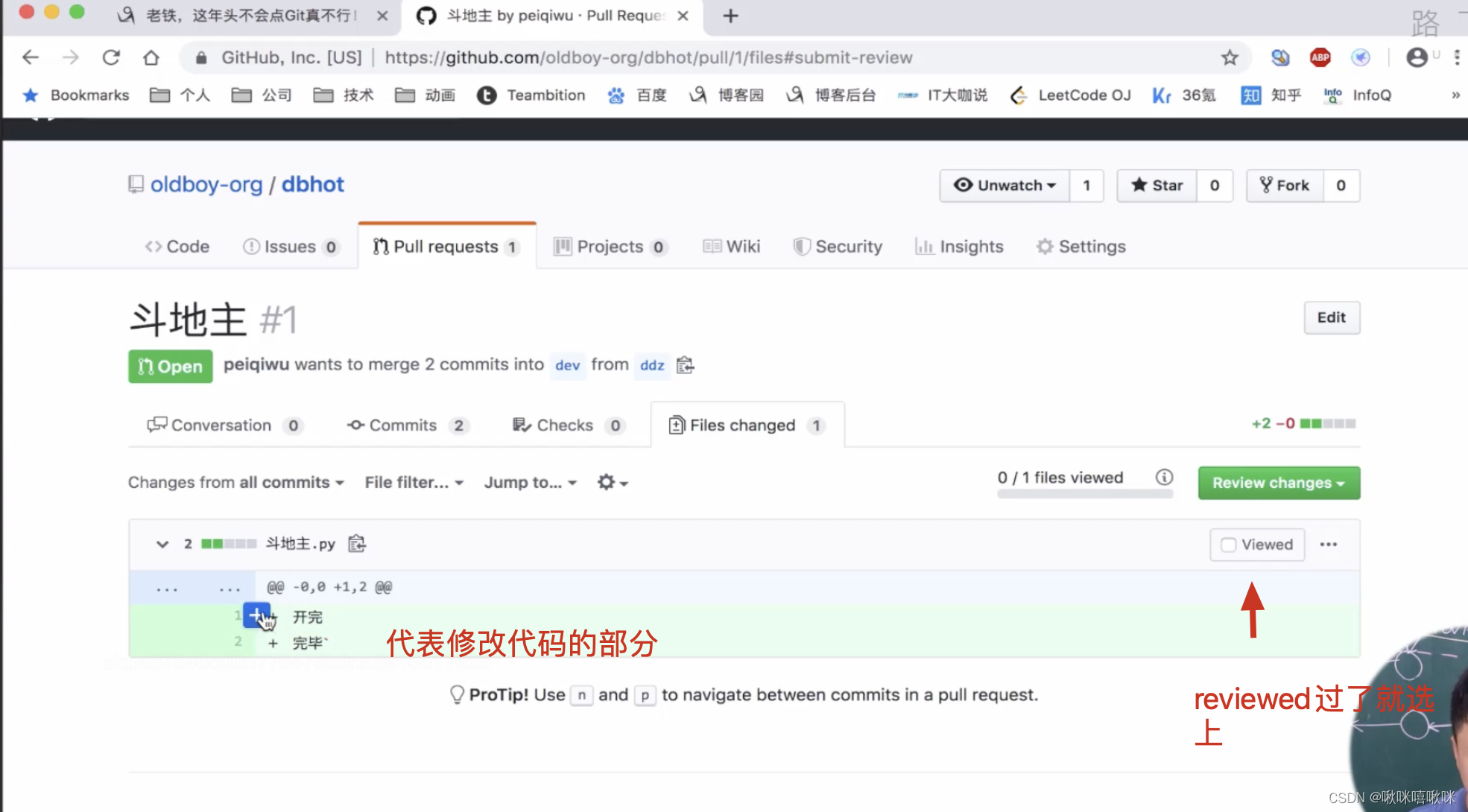
Task: Open the 博客园 bookmark
Action: [x=727, y=95]
